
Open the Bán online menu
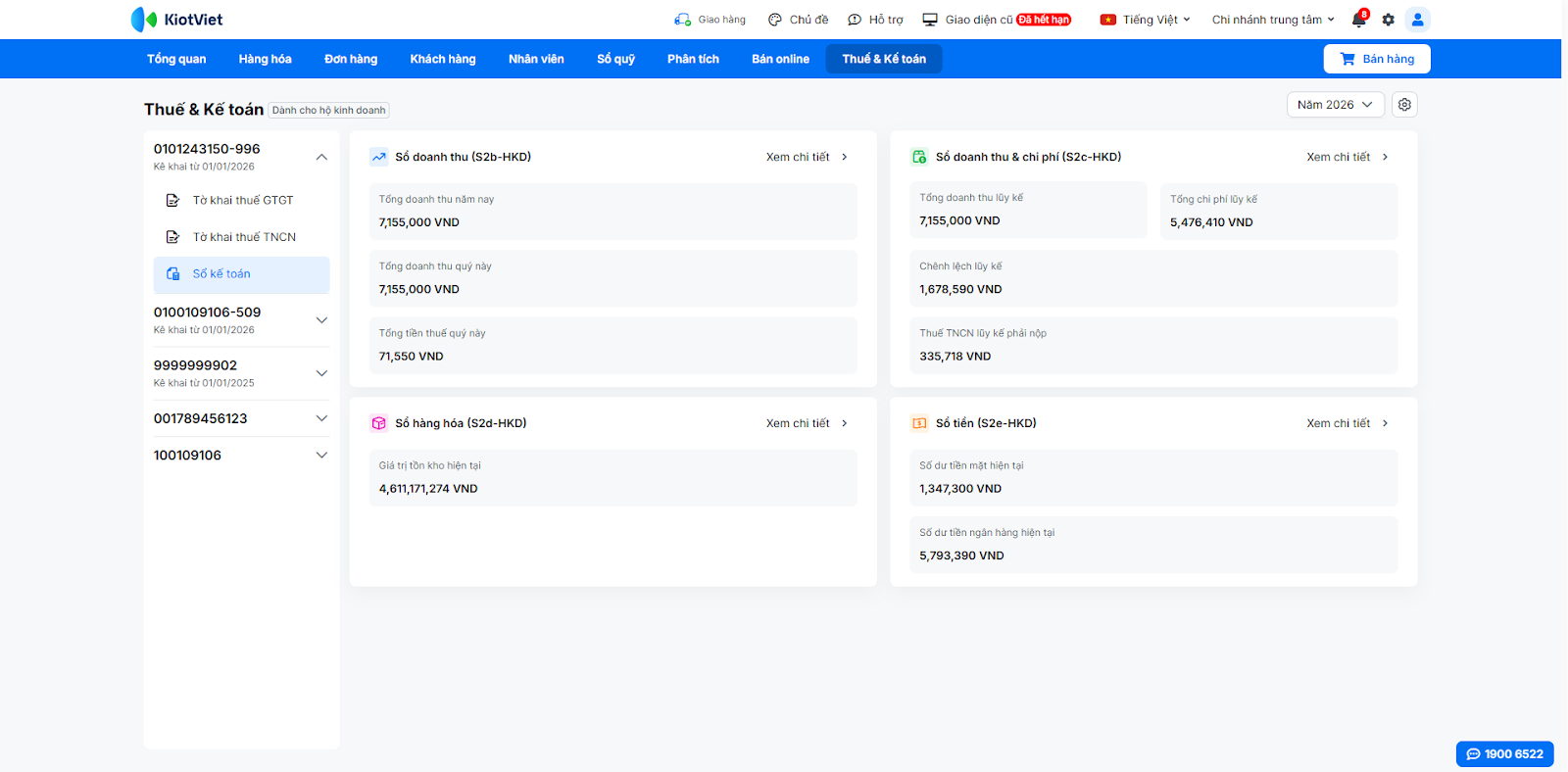point(781,59)
